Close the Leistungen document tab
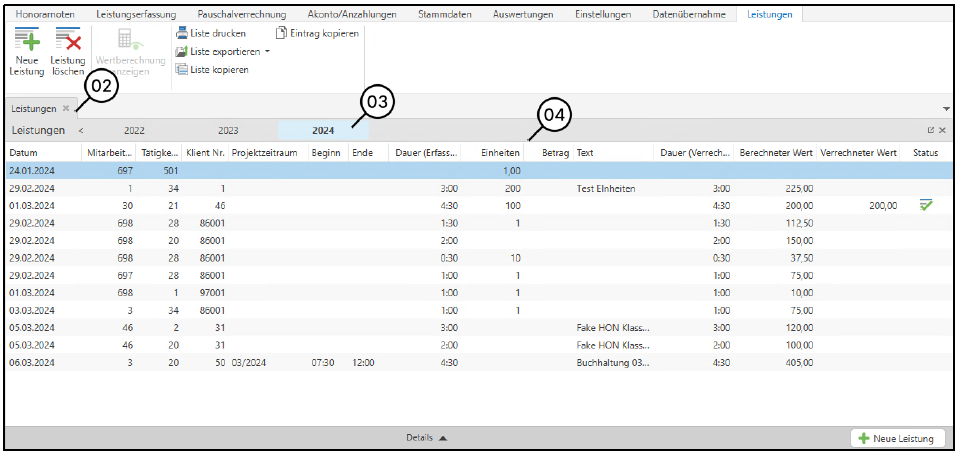957x453 pixels. coord(66,108)
